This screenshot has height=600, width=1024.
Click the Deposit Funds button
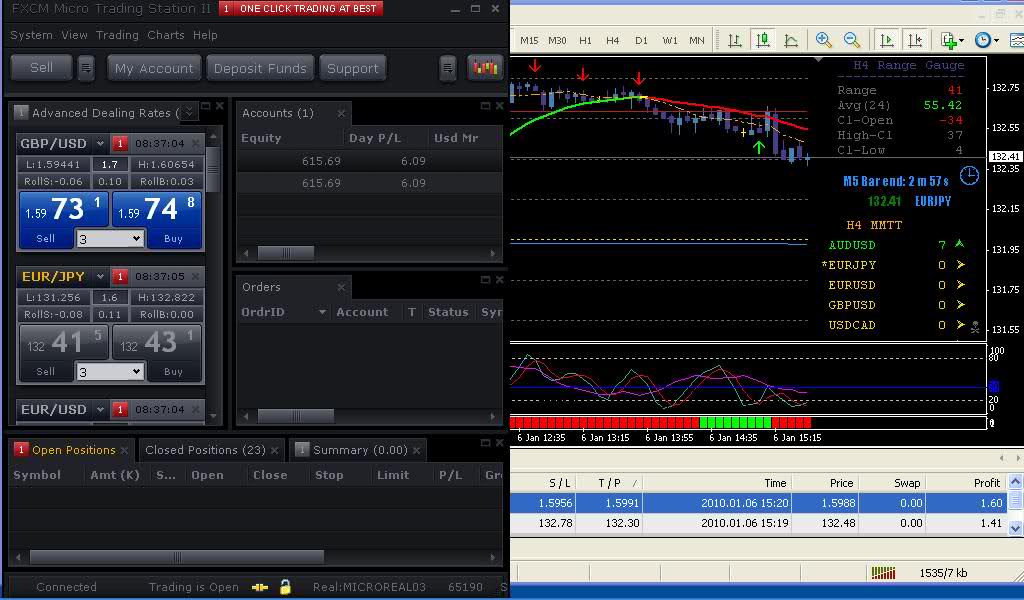(x=260, y=68)
